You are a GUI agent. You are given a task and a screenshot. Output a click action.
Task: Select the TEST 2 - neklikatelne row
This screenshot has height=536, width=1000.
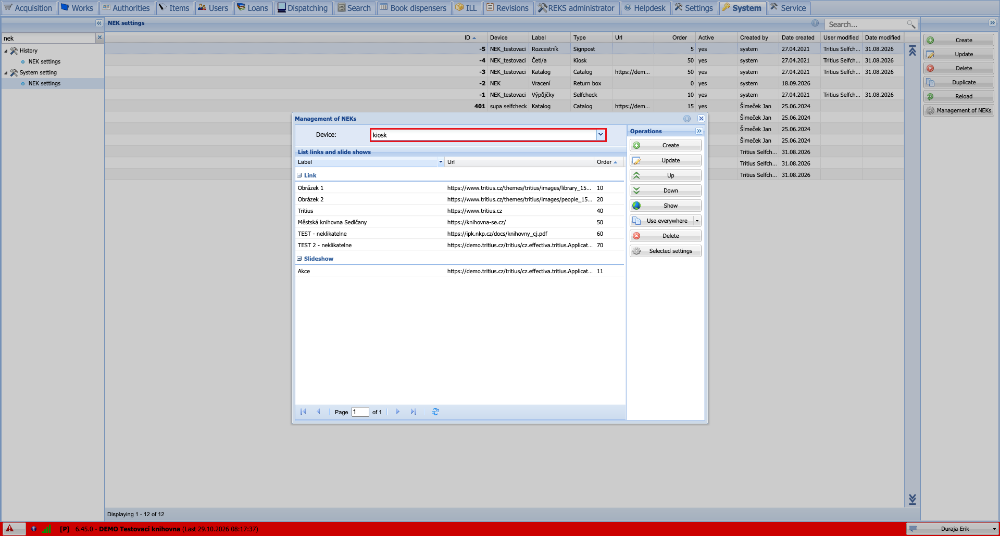point(460,245)
